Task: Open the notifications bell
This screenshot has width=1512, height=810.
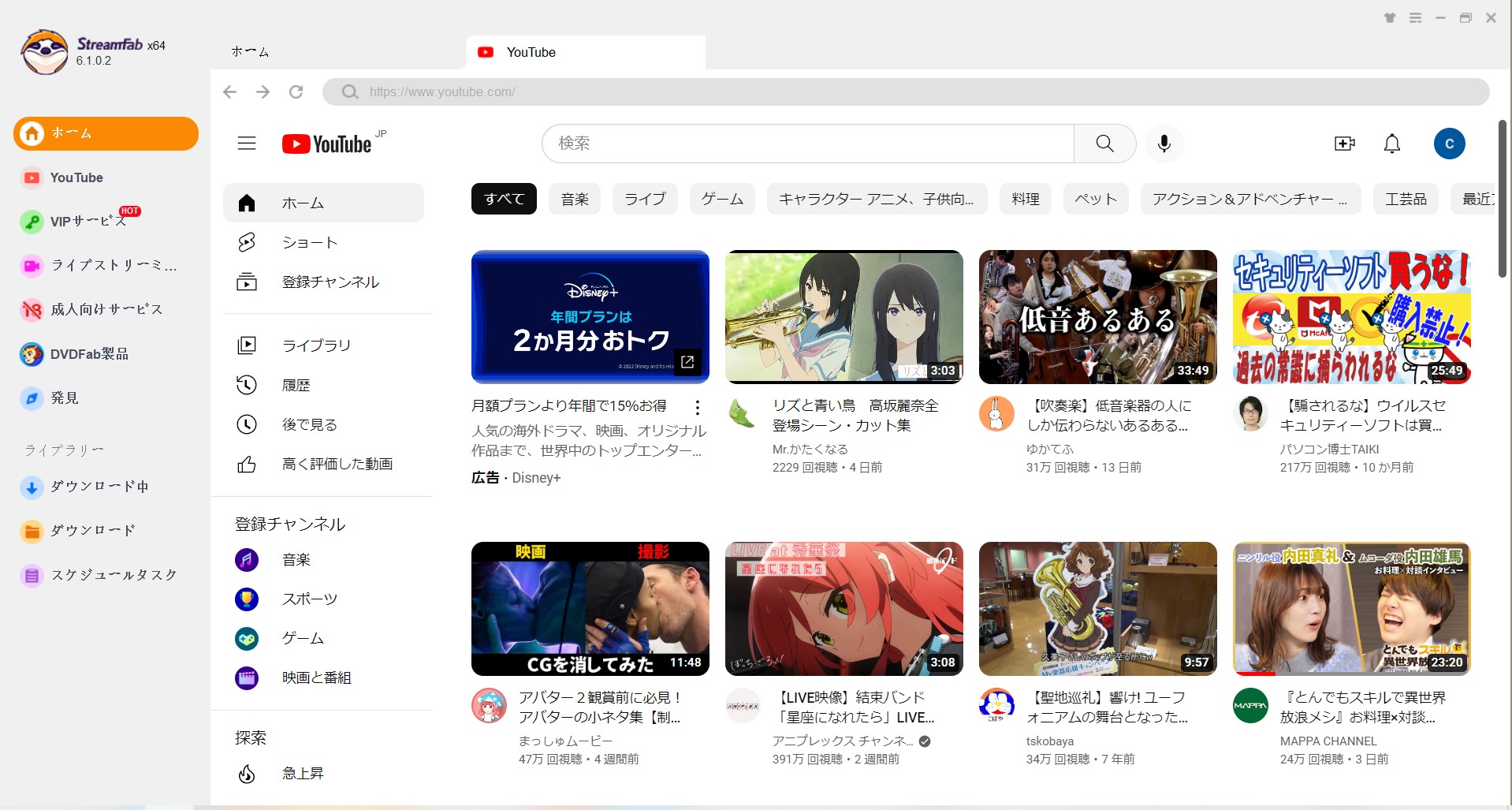Action: [x=1392, y=143]
